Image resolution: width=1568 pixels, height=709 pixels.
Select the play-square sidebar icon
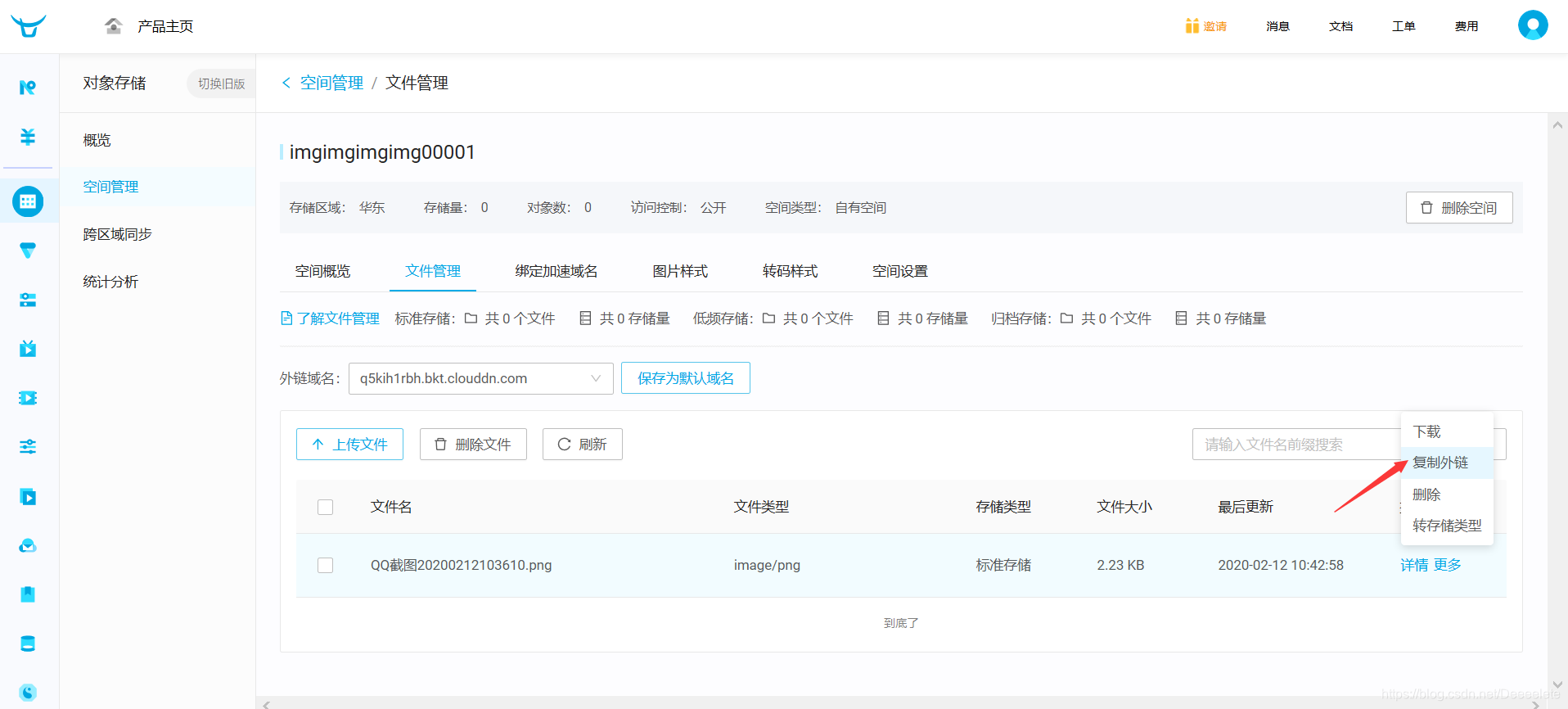click(28, 496)
